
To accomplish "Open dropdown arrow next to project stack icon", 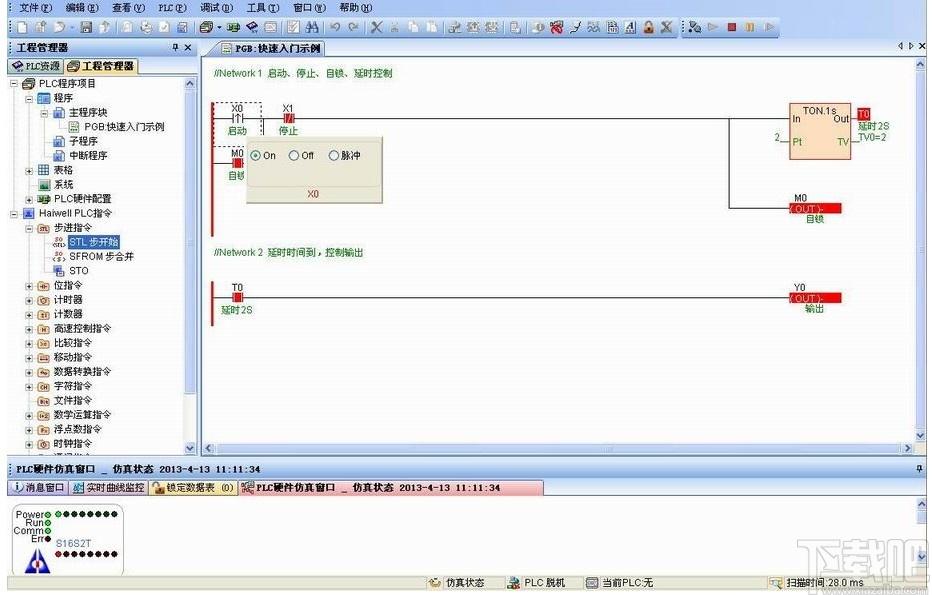I will (219, 27).
